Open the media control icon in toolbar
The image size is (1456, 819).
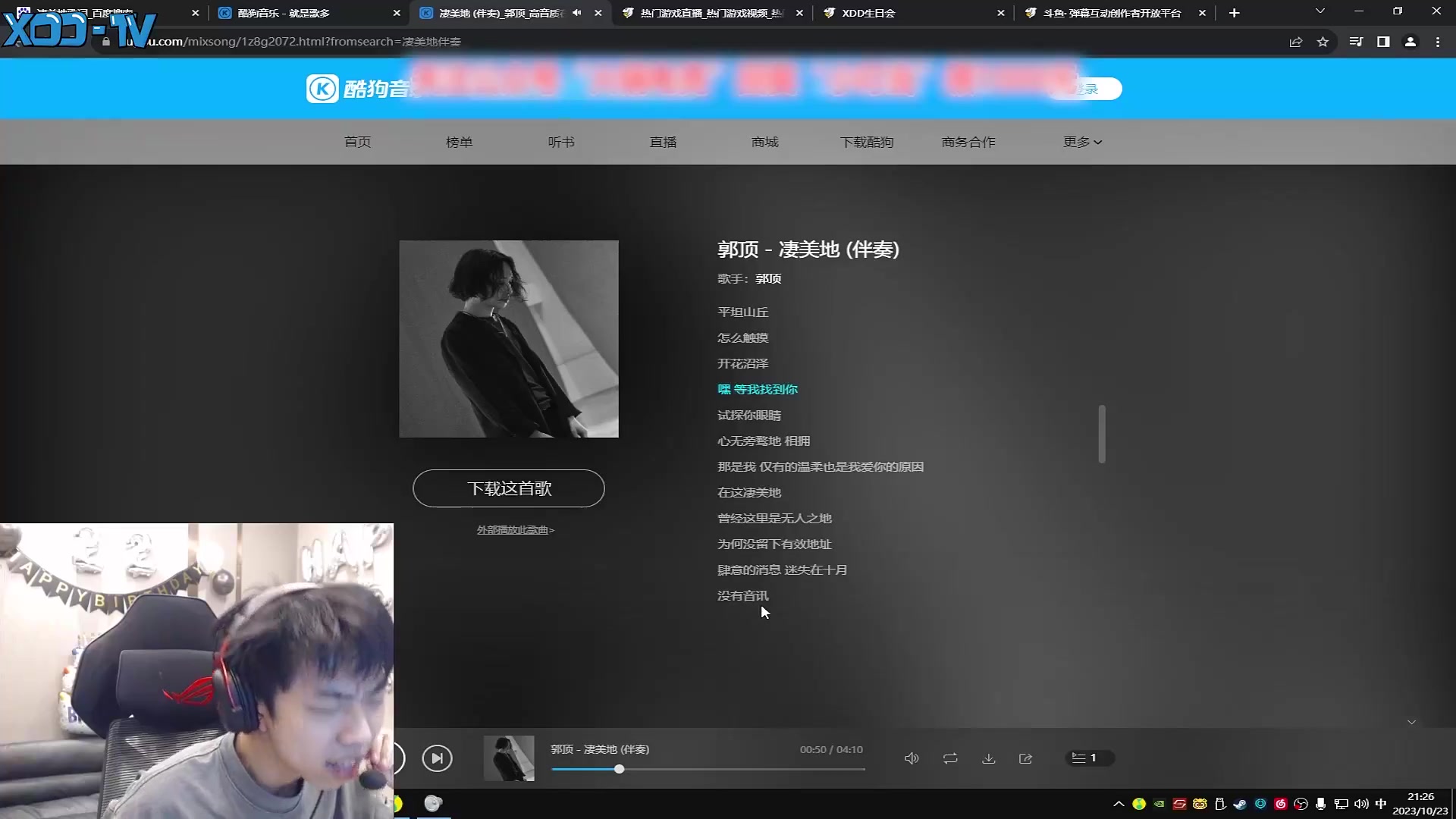[x=1356, y=42]
